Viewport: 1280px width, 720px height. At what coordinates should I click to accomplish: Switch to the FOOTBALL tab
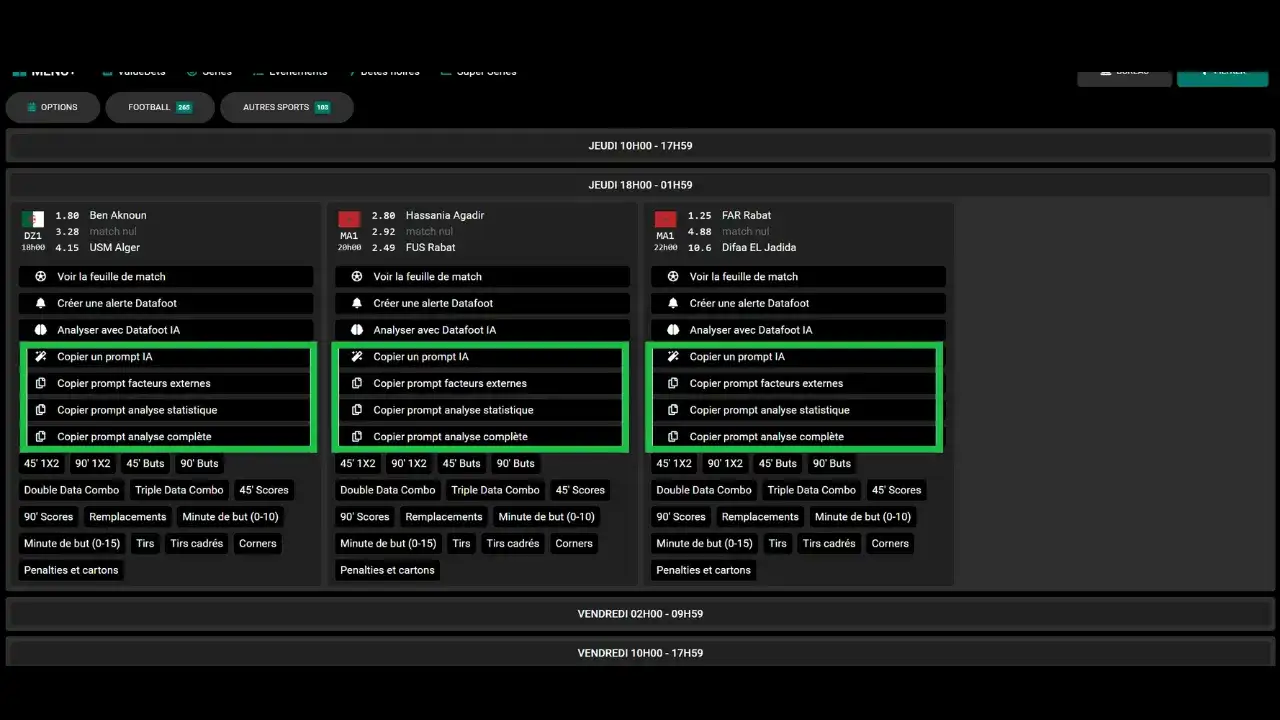pos(160,107)
